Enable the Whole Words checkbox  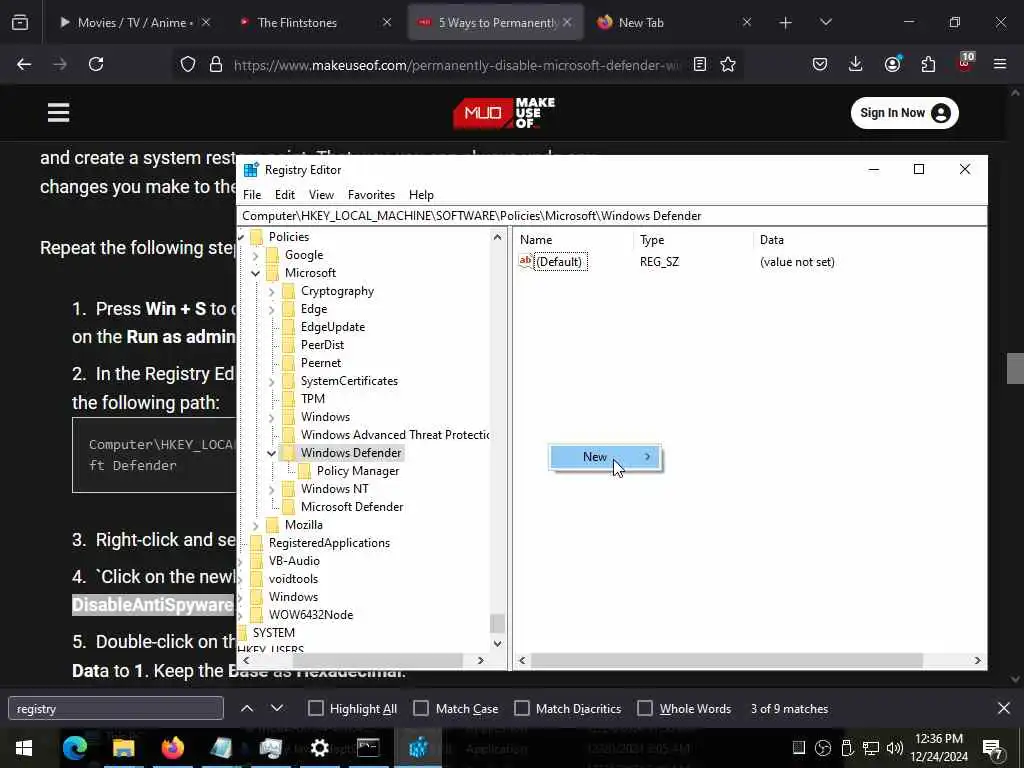click(x=645, y=709)
